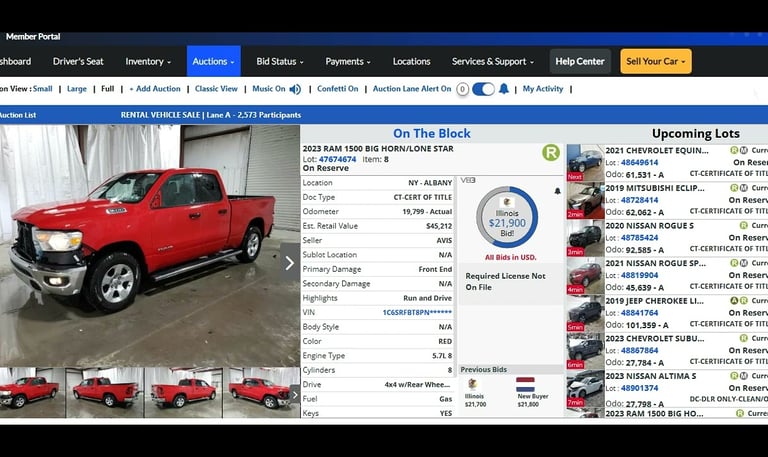This screenshot has width=768, height=457.
Task: Open Services & Support dropdown
Action: coord(492,61)
